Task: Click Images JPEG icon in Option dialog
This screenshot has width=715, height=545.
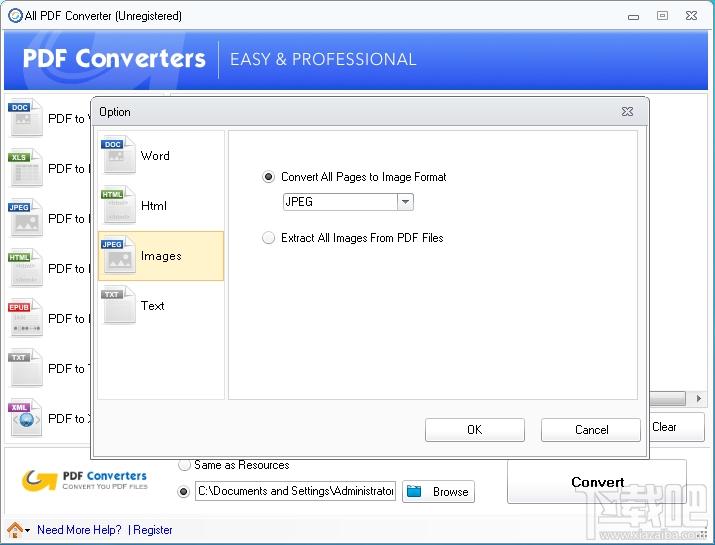Action: click(x=119, y=254)
